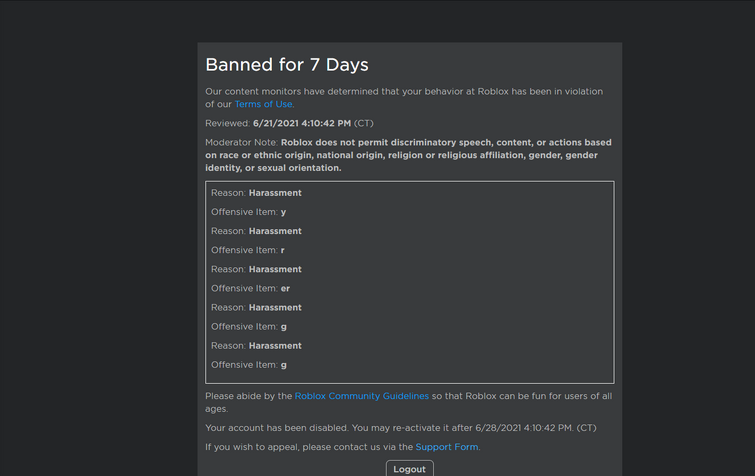Click the bold Moderator Note paragraph
The height and width of the screenshot is (476, 755).
pos(407,155)
